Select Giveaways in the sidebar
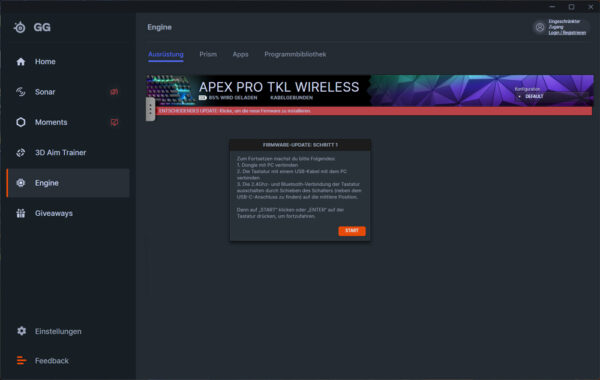This screenshot has height=380, width=600. 68,213
